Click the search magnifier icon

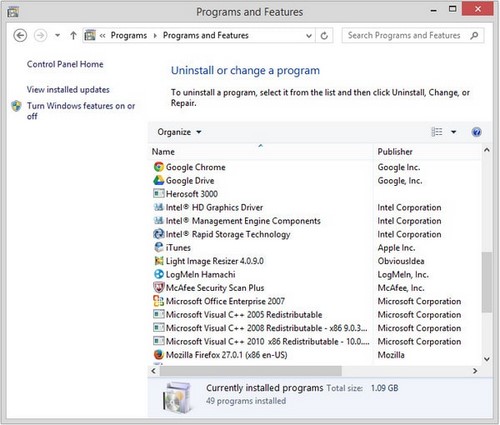tap(474, 35)
